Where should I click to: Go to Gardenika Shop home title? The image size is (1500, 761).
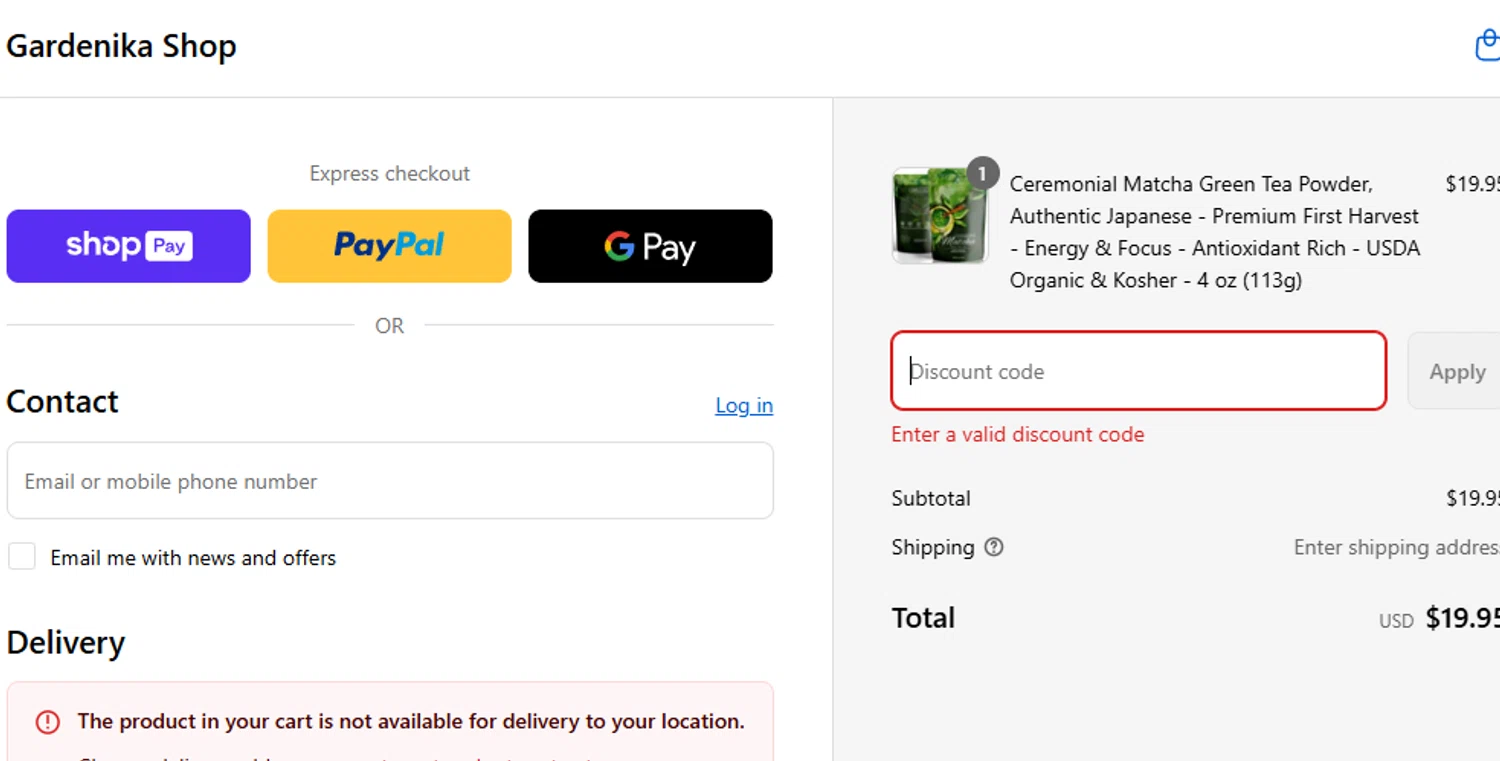pos(121,46)
